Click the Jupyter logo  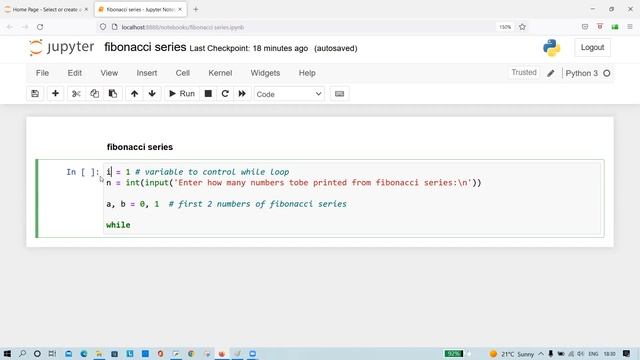click(x=61, y=47)
